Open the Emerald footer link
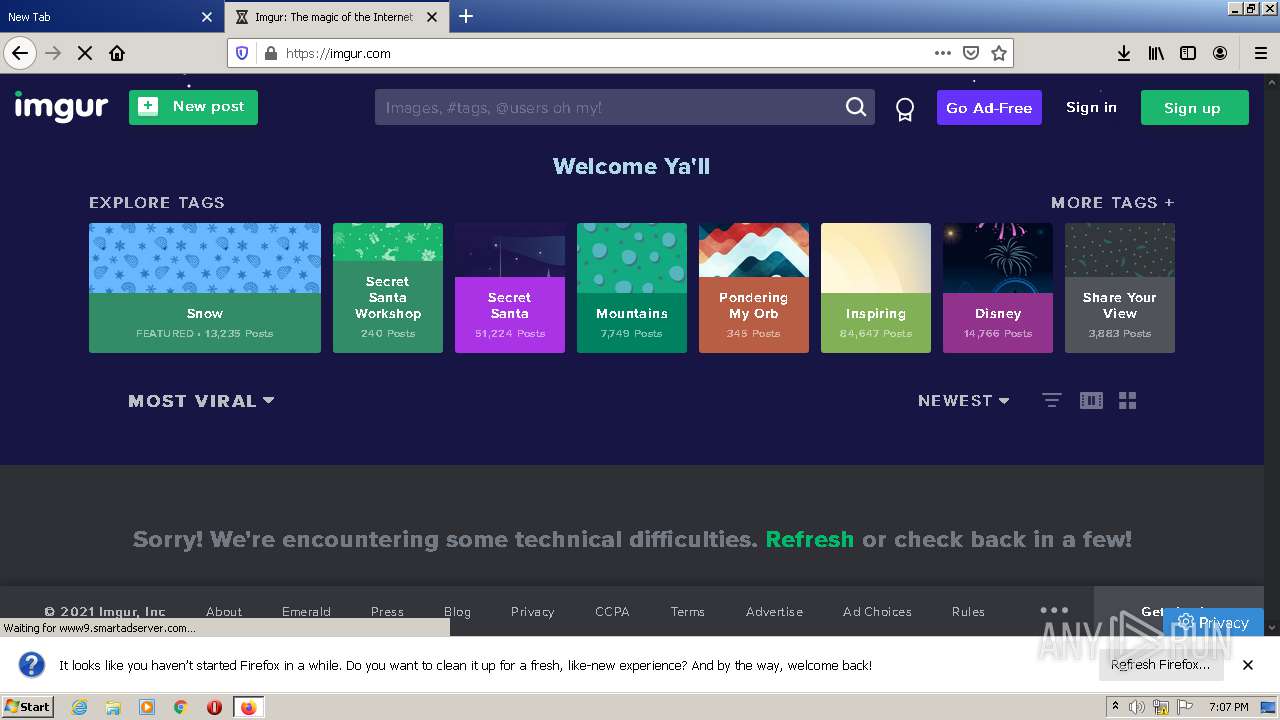 (306, 611)
